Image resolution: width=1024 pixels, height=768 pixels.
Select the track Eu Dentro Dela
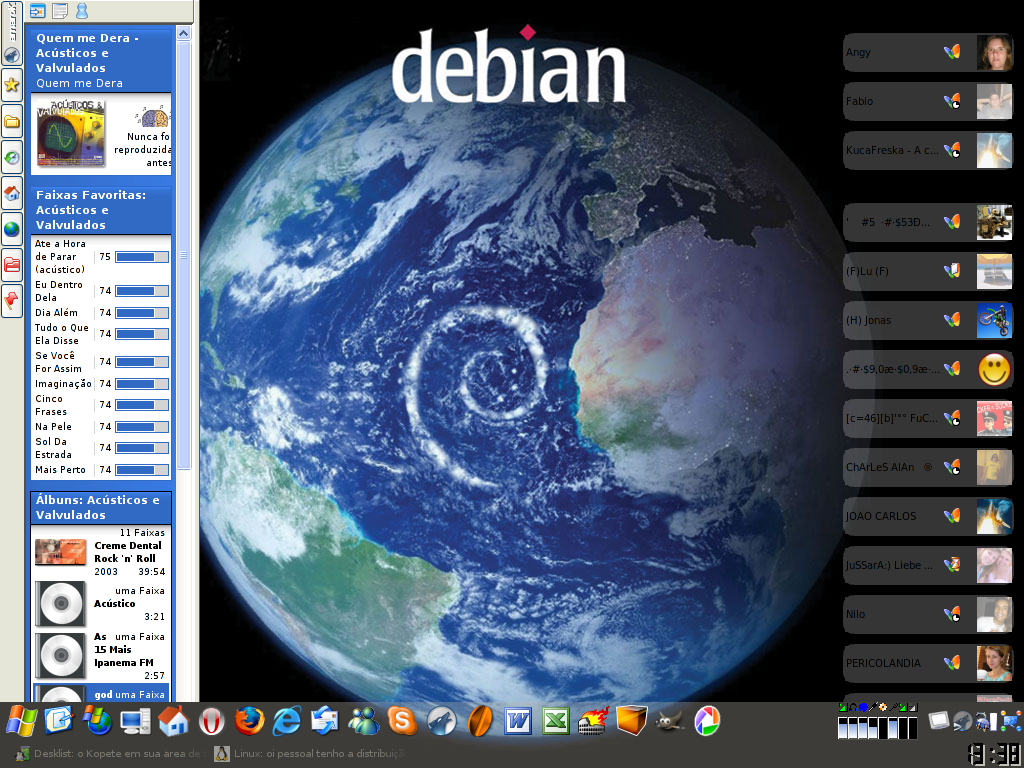point(59,291)
